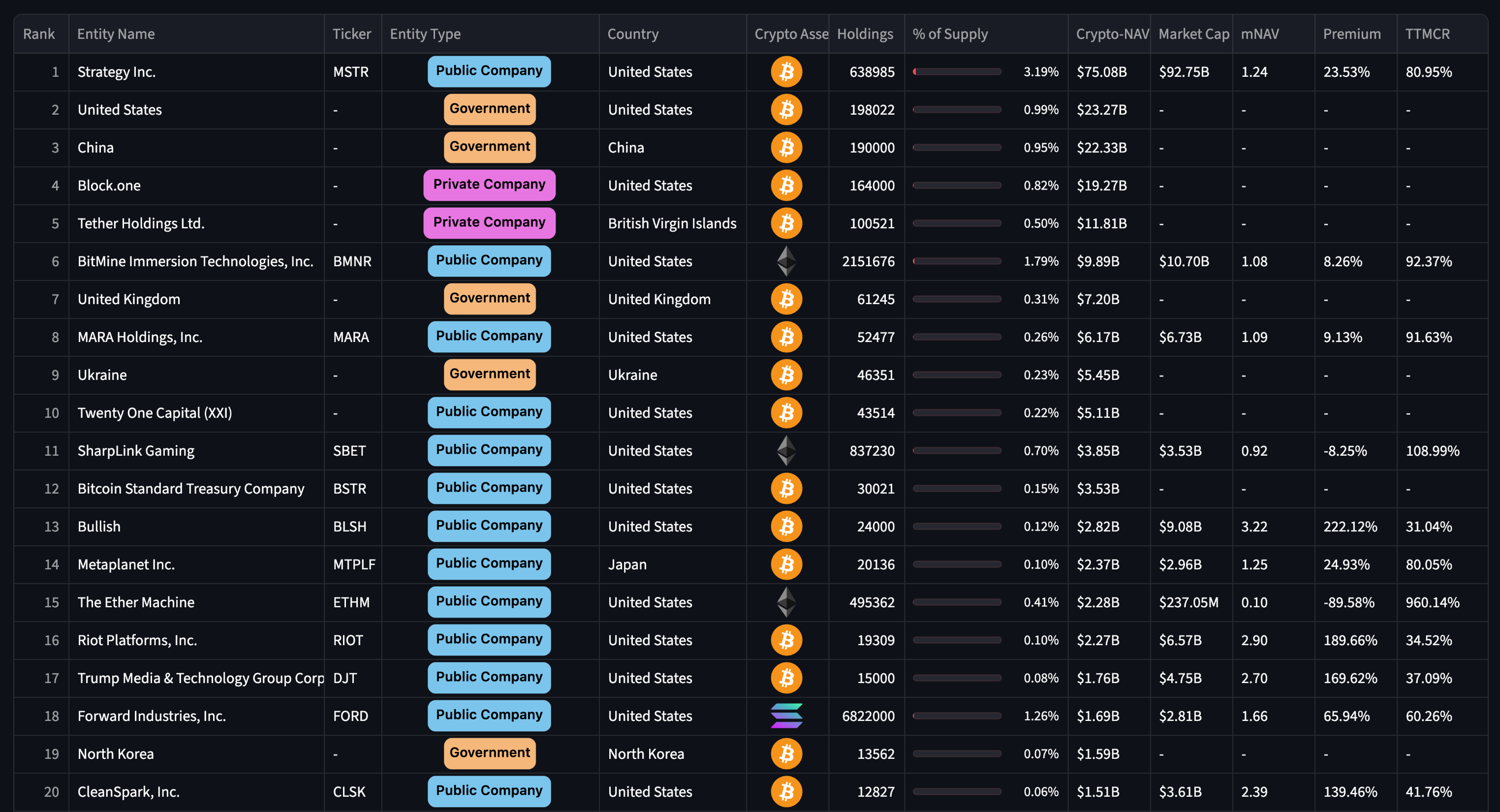
Task: Click the % of Supply bar for BitMine
Action: pos(957,261)
